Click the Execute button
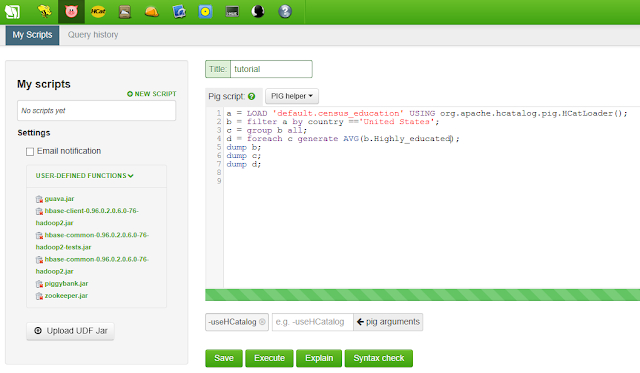Screen dimensions: 640x373 pyautogui.click(x=269, y=358)
